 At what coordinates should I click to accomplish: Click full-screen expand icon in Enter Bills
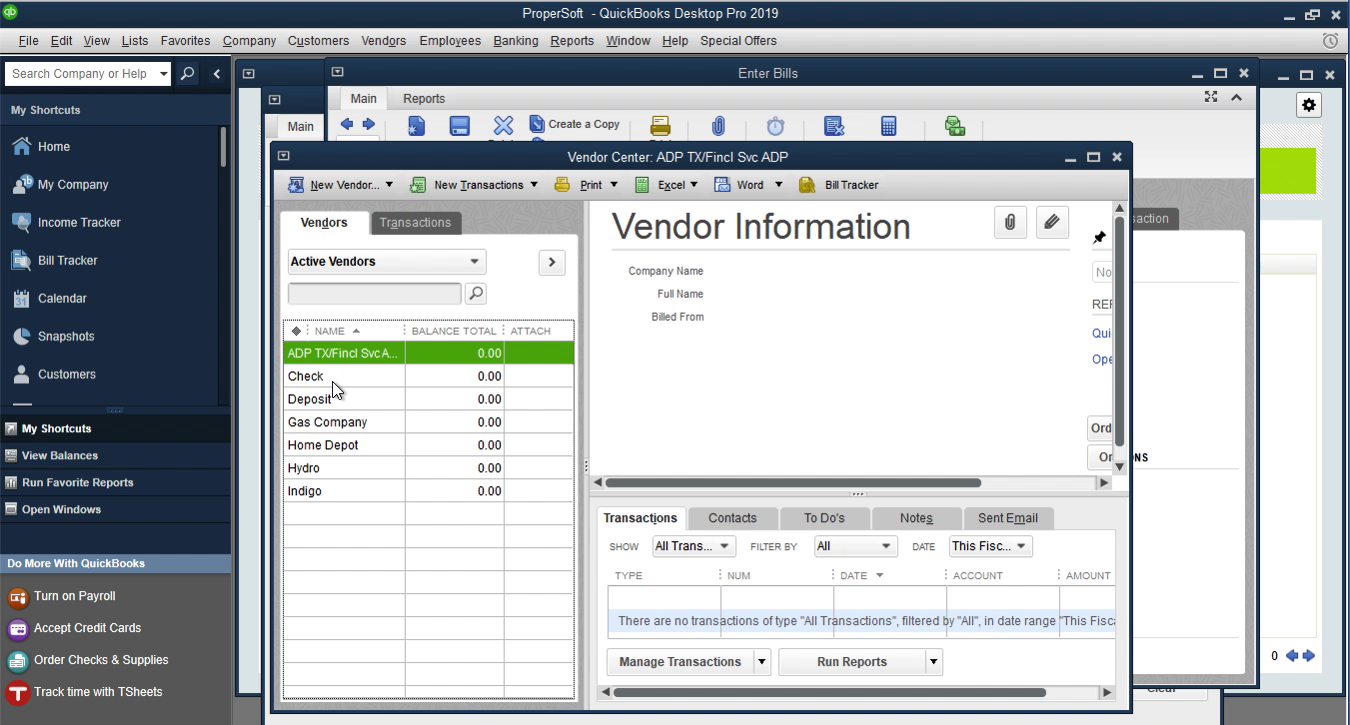coord(1211,97)
